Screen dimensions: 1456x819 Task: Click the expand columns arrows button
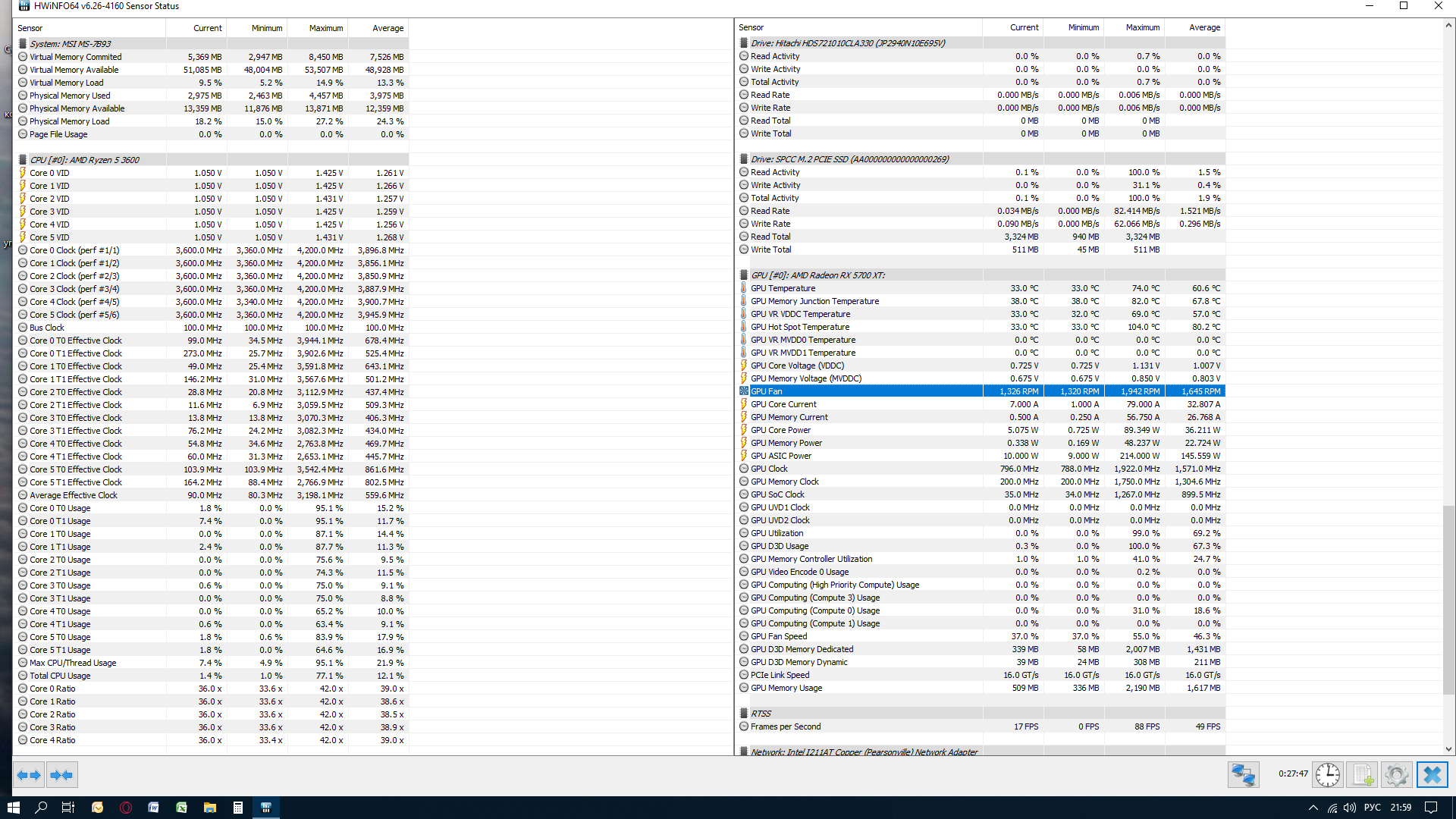29,775
